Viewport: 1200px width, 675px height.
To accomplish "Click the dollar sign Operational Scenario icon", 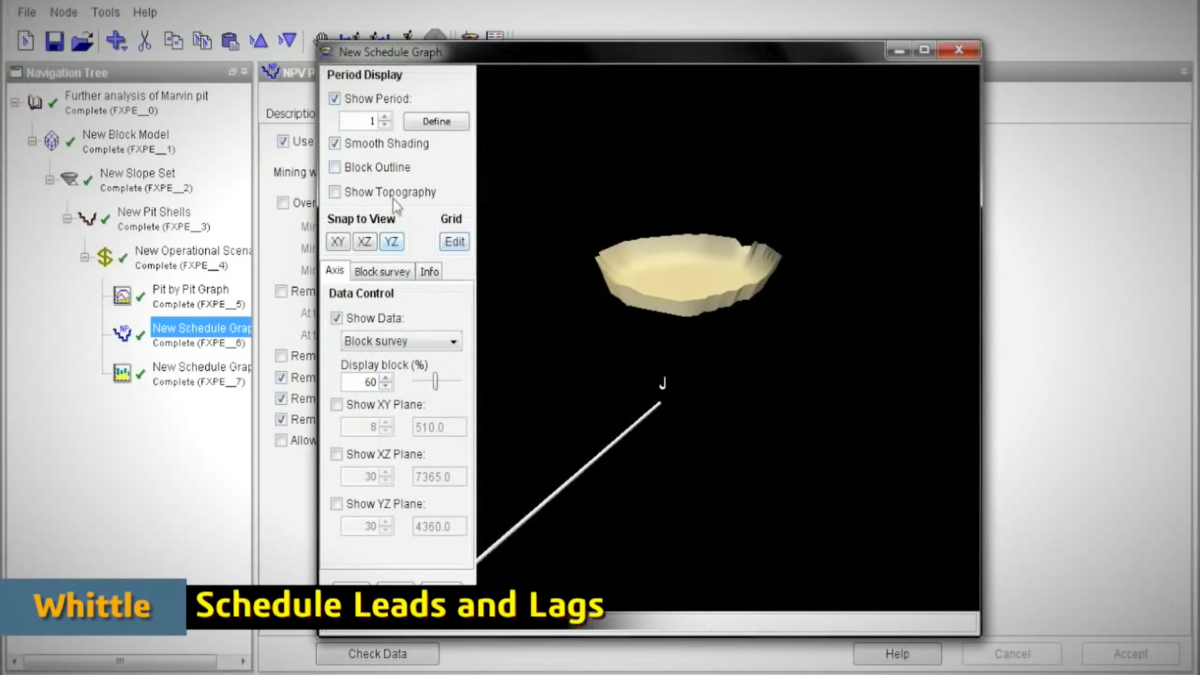I will (x=104, y=258).
